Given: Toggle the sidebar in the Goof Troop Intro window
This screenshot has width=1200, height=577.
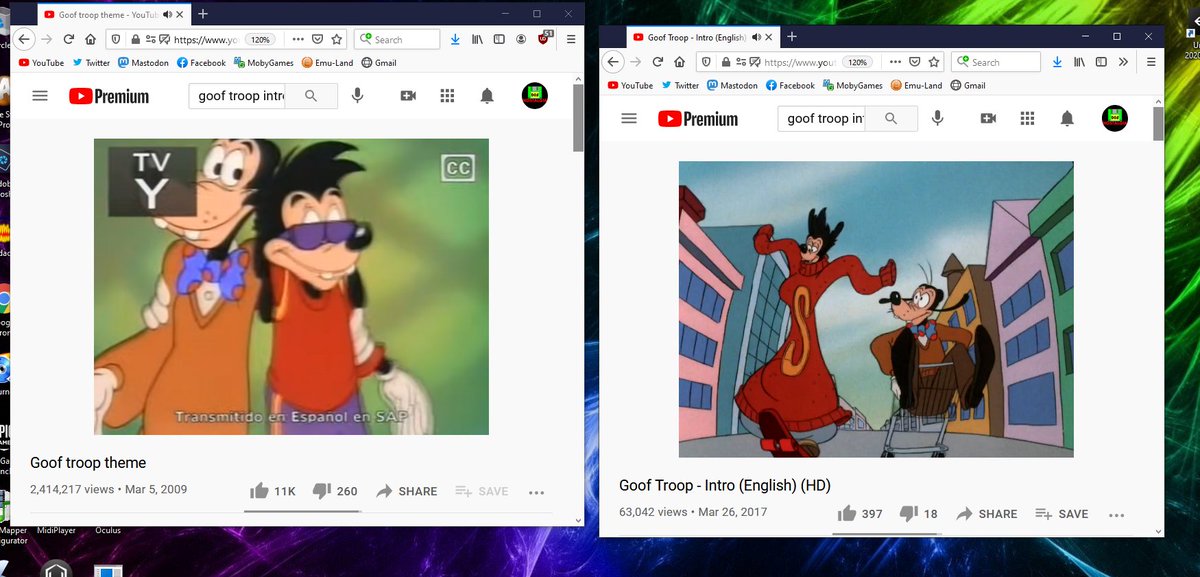Looking at the screenshot, I should (1102, 62).
